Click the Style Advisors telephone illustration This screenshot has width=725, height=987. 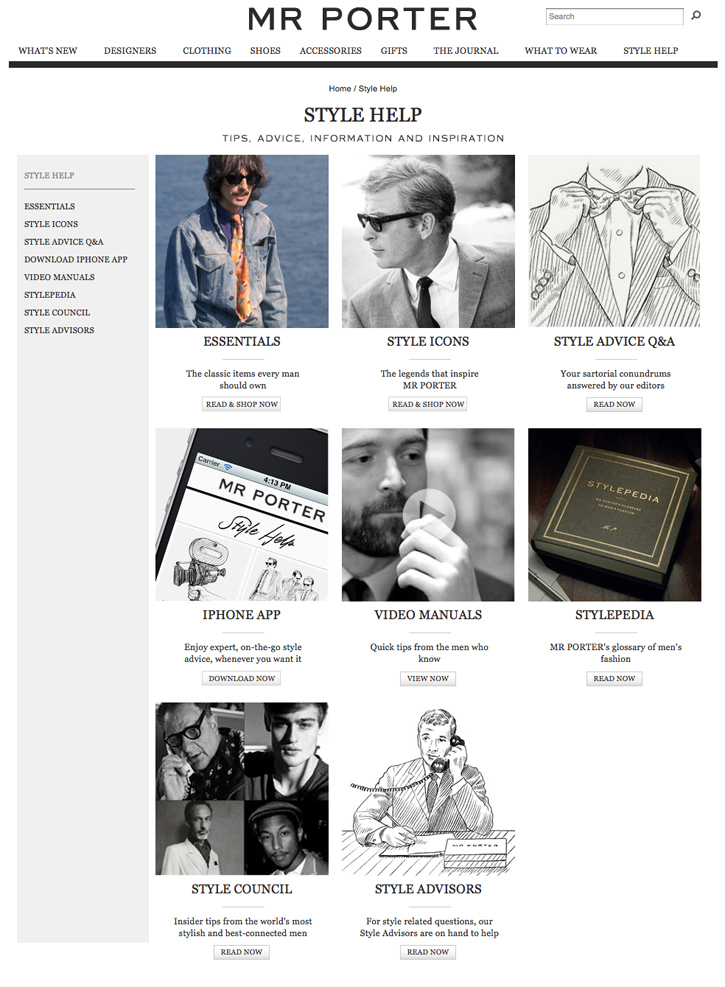(x=428, y=789)
